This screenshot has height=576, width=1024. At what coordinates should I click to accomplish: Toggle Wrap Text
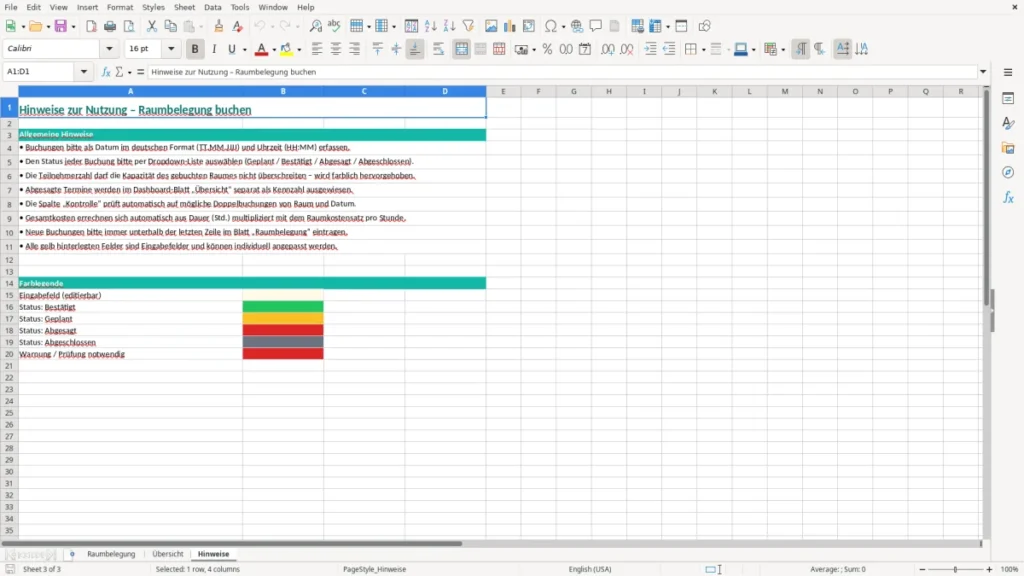[x=438, y=49]
